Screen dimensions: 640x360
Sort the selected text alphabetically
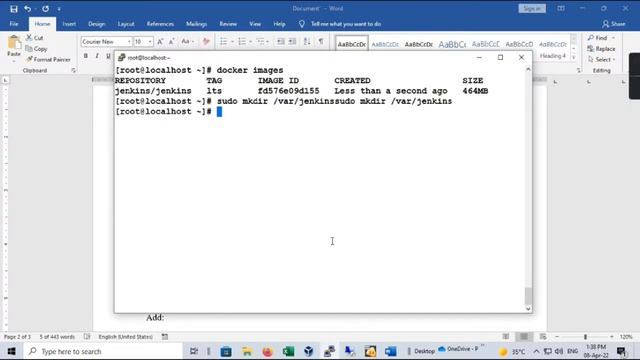pos(307,42)
